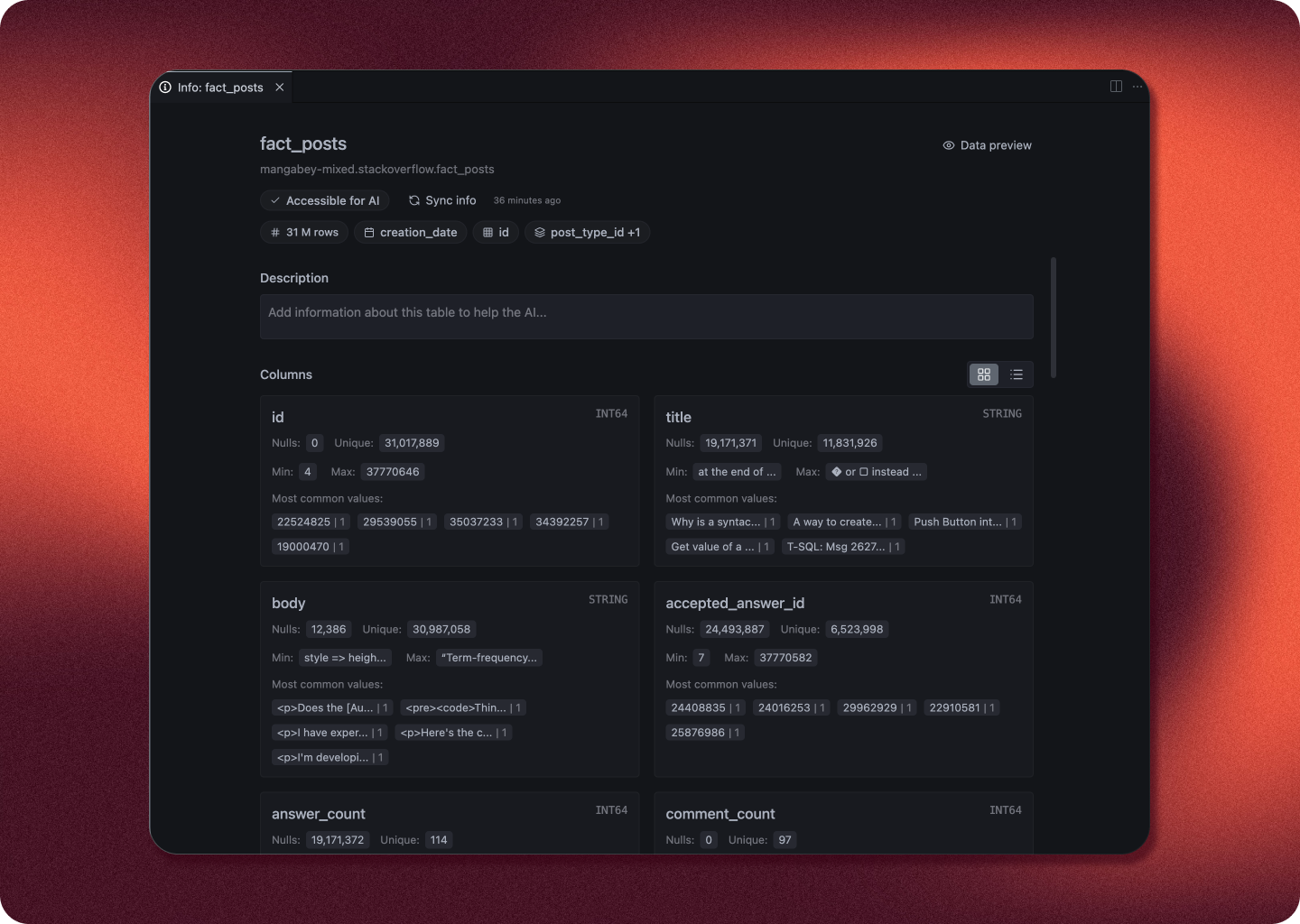Click the id column card title
This screenshot has width=1300, height=924.
click(278, 417)
